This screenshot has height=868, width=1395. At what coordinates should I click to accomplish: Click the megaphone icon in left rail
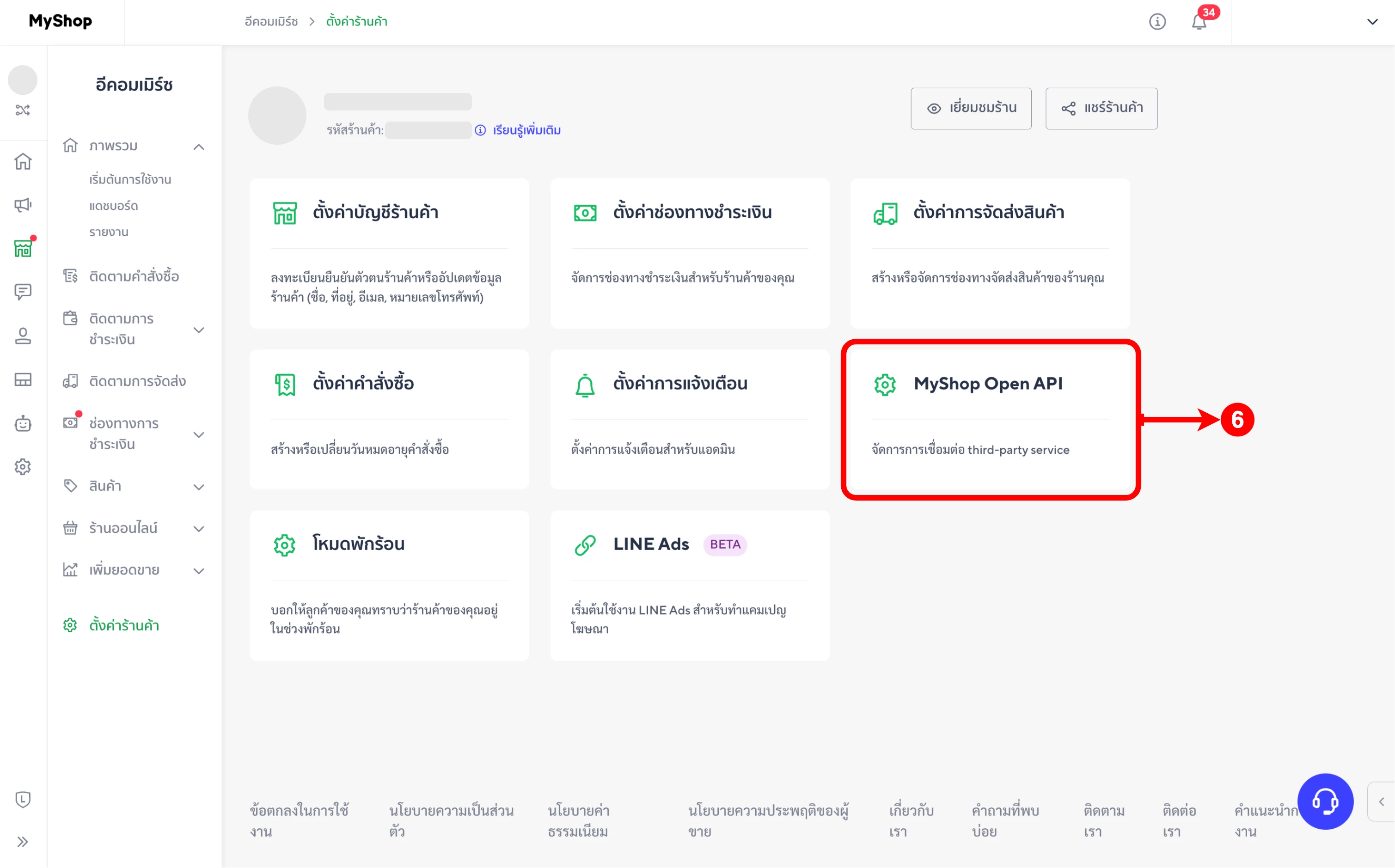[23, 205]
